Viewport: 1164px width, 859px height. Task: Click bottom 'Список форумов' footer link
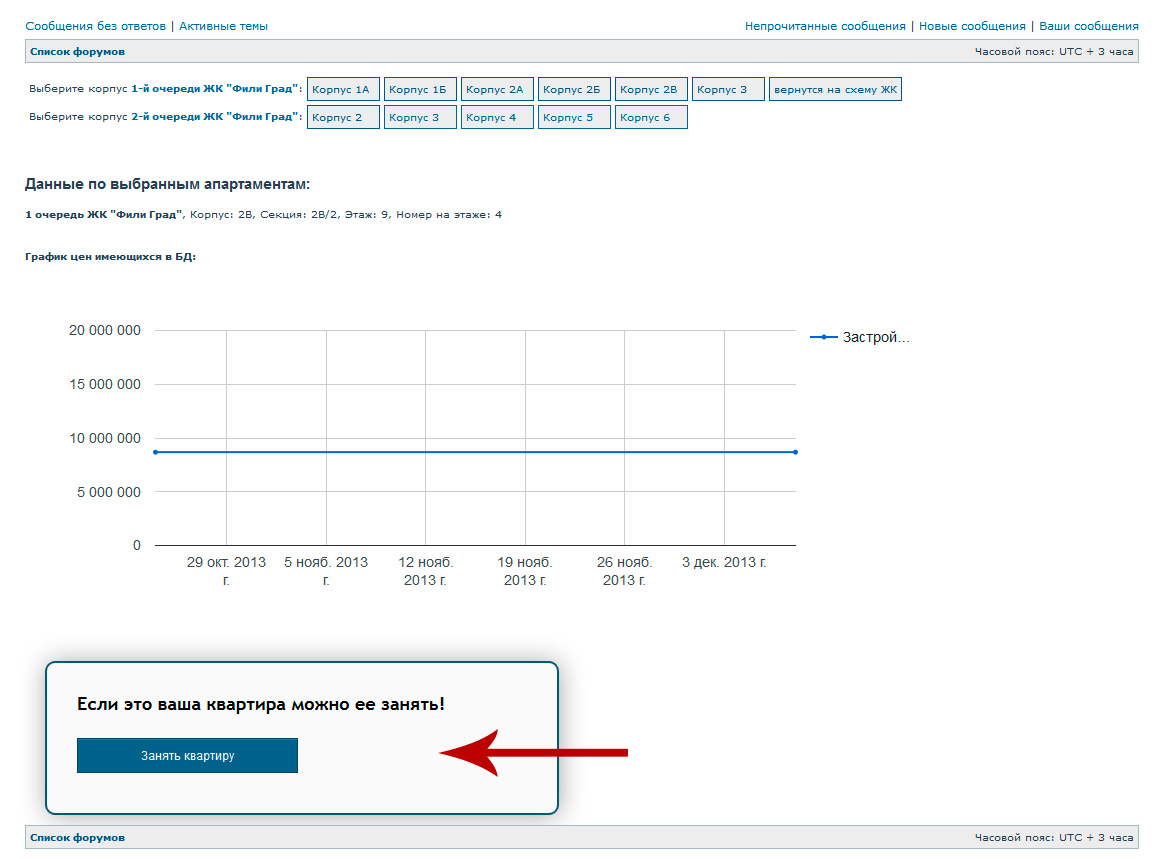tap(77, 837)
